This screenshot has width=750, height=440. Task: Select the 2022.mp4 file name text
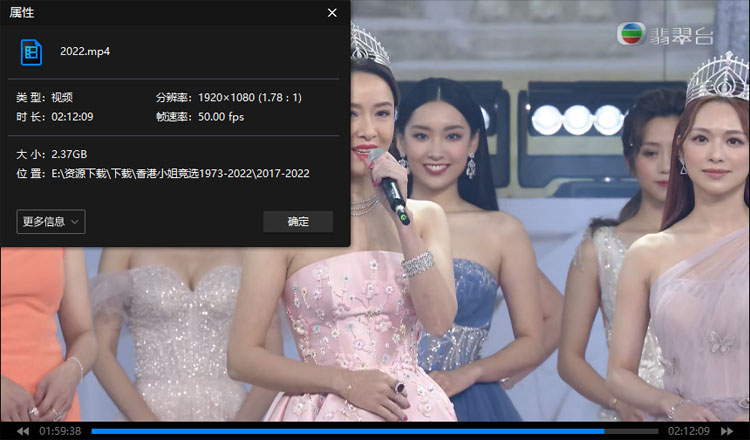pos(85,51)
